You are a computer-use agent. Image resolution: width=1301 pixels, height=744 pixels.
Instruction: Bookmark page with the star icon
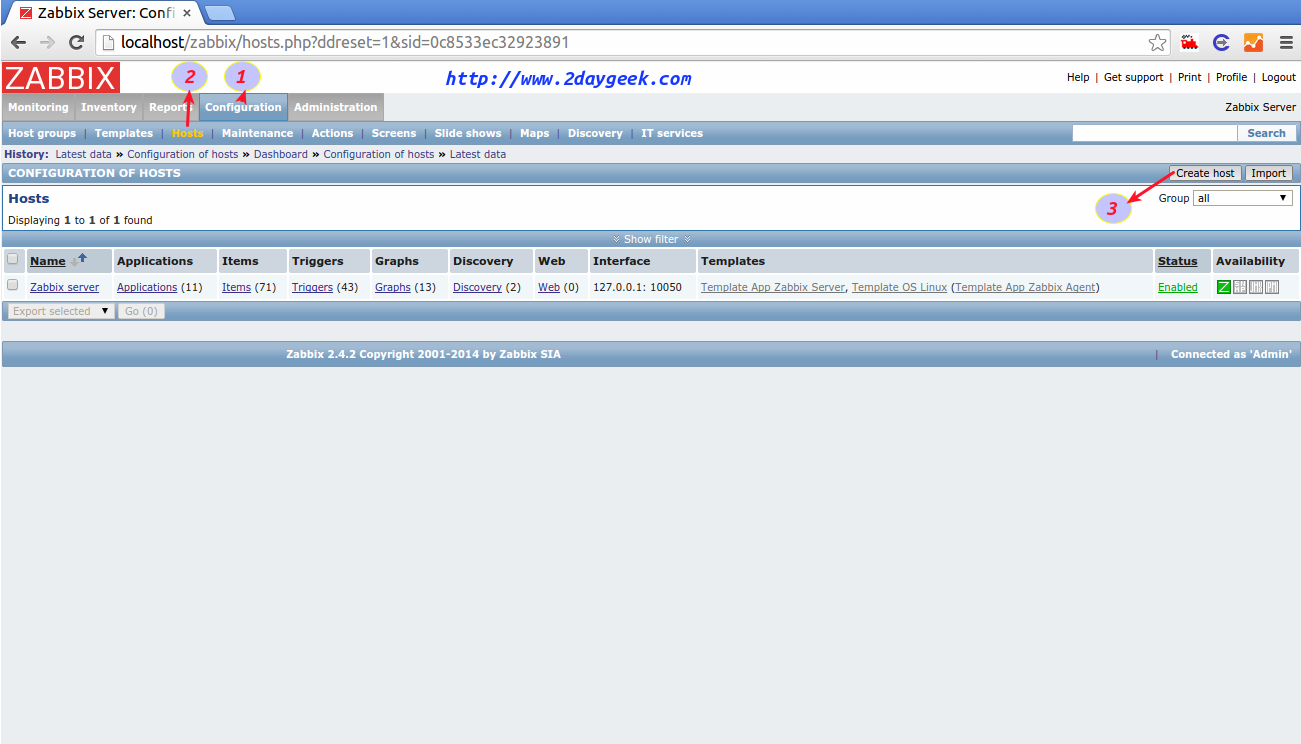1157,43
